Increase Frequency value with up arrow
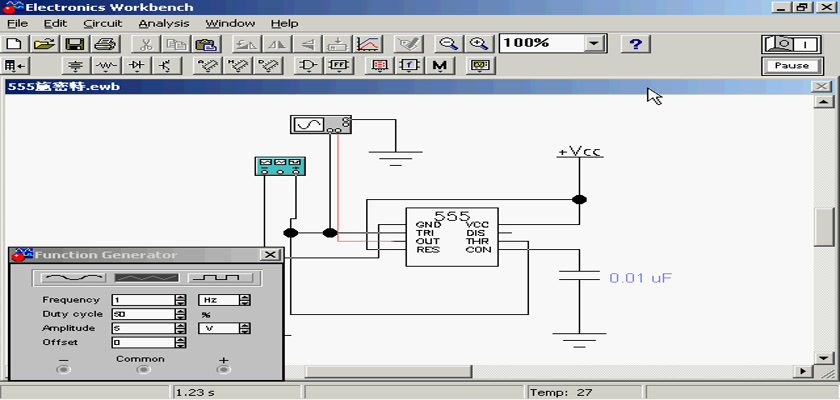Screen dimensions: 840x400 [x=181, y=297]
